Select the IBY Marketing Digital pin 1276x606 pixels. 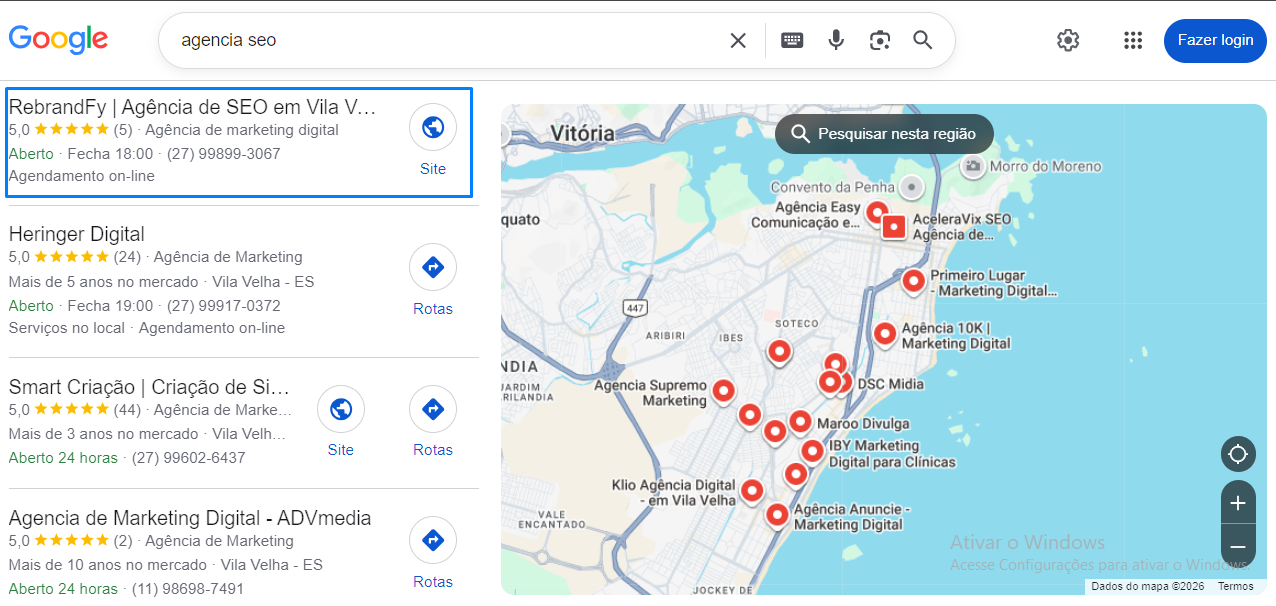[x=812, y=452]
